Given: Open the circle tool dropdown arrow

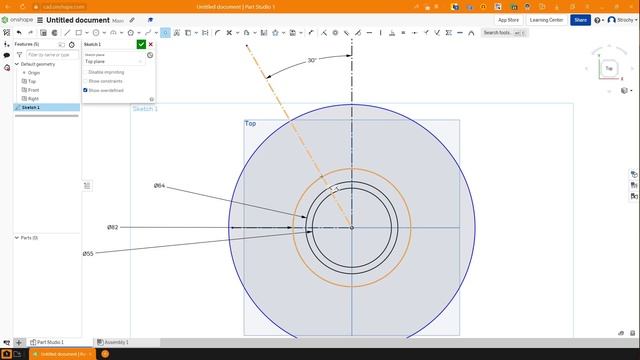Looking at the screenshot, I should point(104,33).
